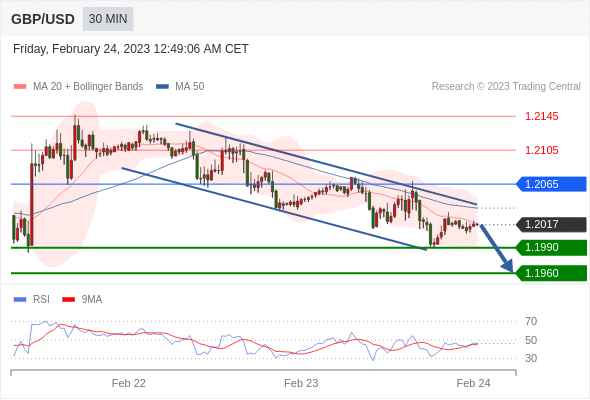Click the 1.2065 pivot price tag
Screen dimensions: 590x400
click(x=552, y=184)
